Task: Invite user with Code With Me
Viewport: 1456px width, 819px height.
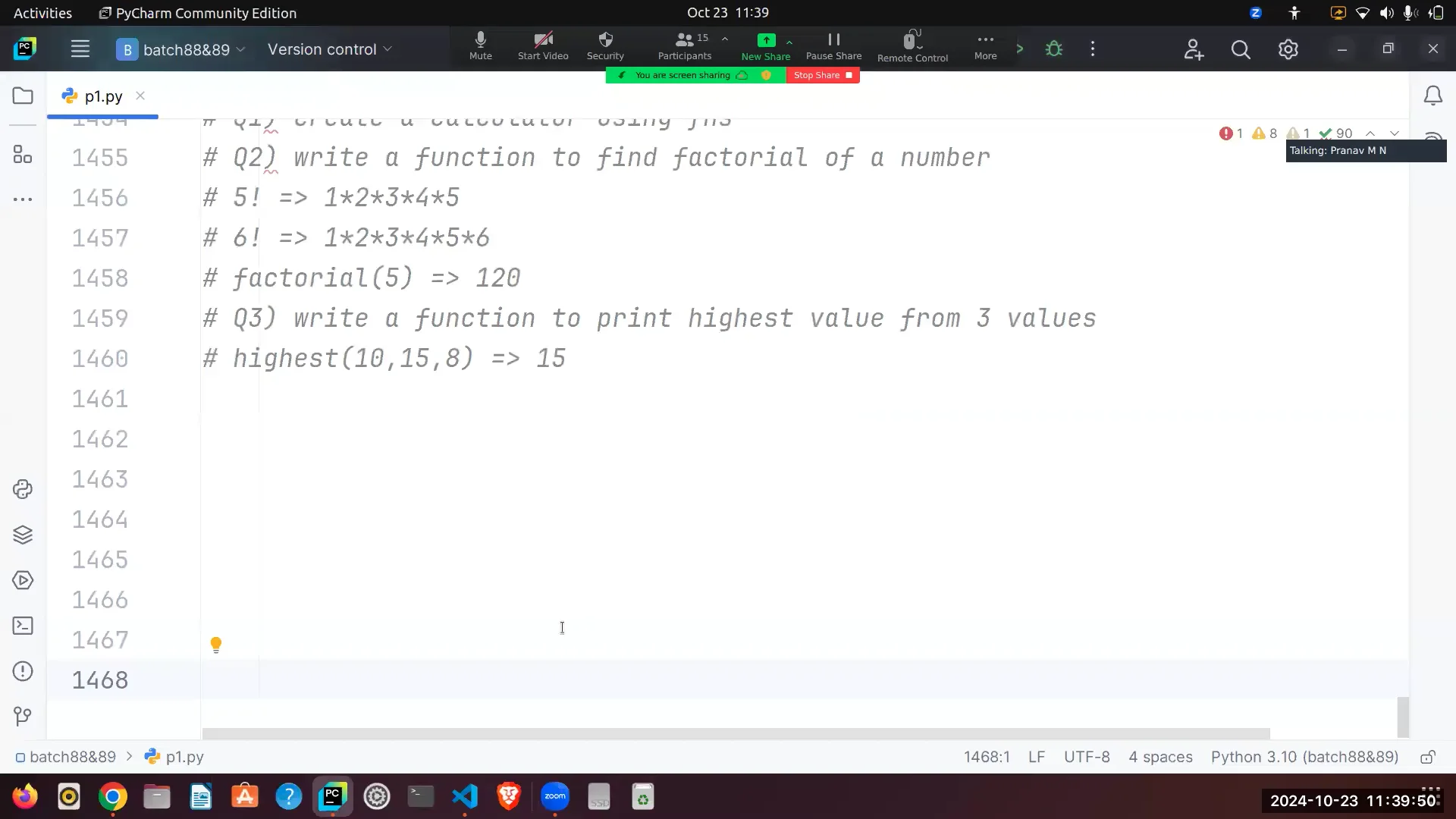Action: pos(1193,49)
